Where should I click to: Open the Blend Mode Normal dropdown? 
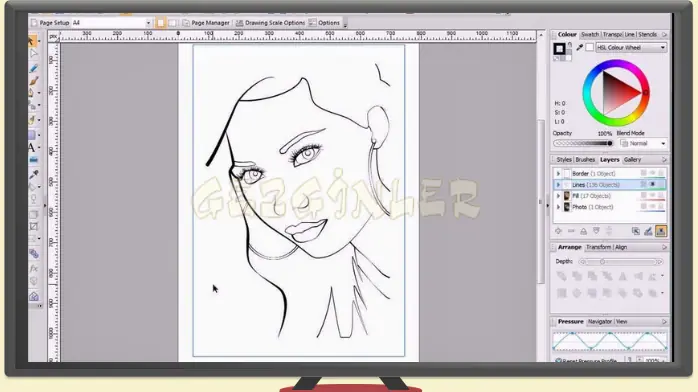643,143
